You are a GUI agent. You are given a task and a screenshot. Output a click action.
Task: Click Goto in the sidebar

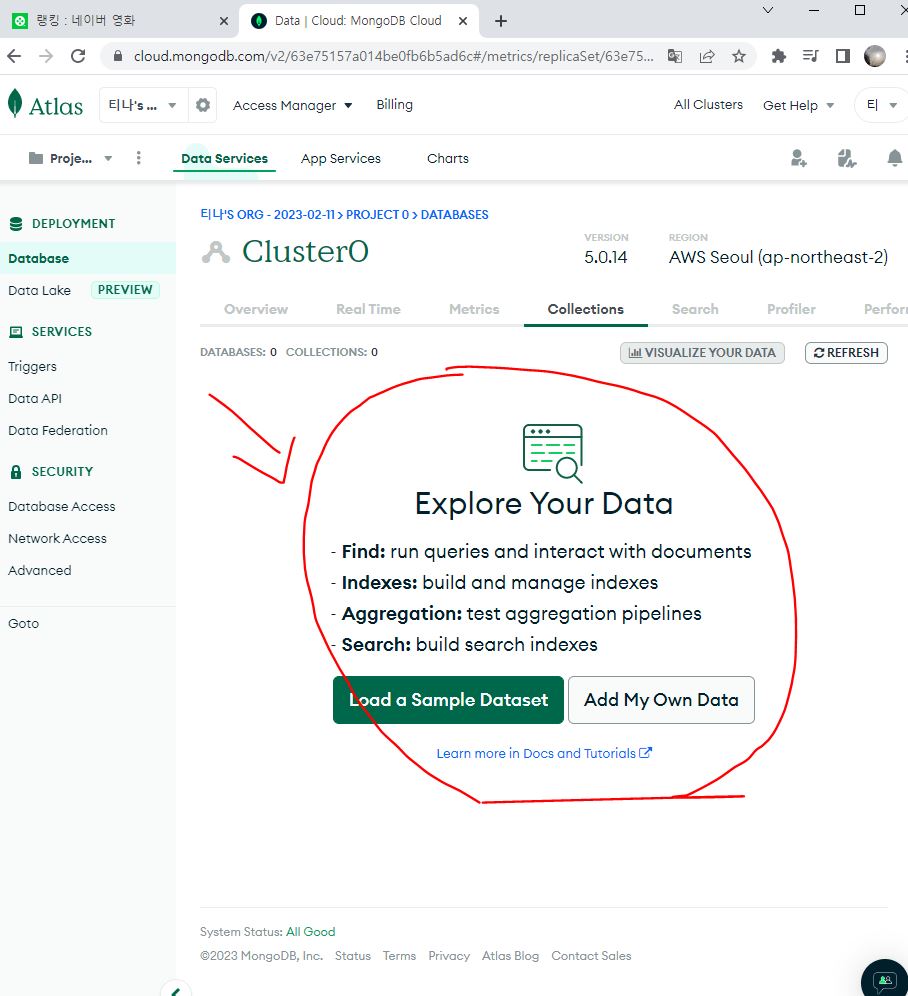coord(24,623)
